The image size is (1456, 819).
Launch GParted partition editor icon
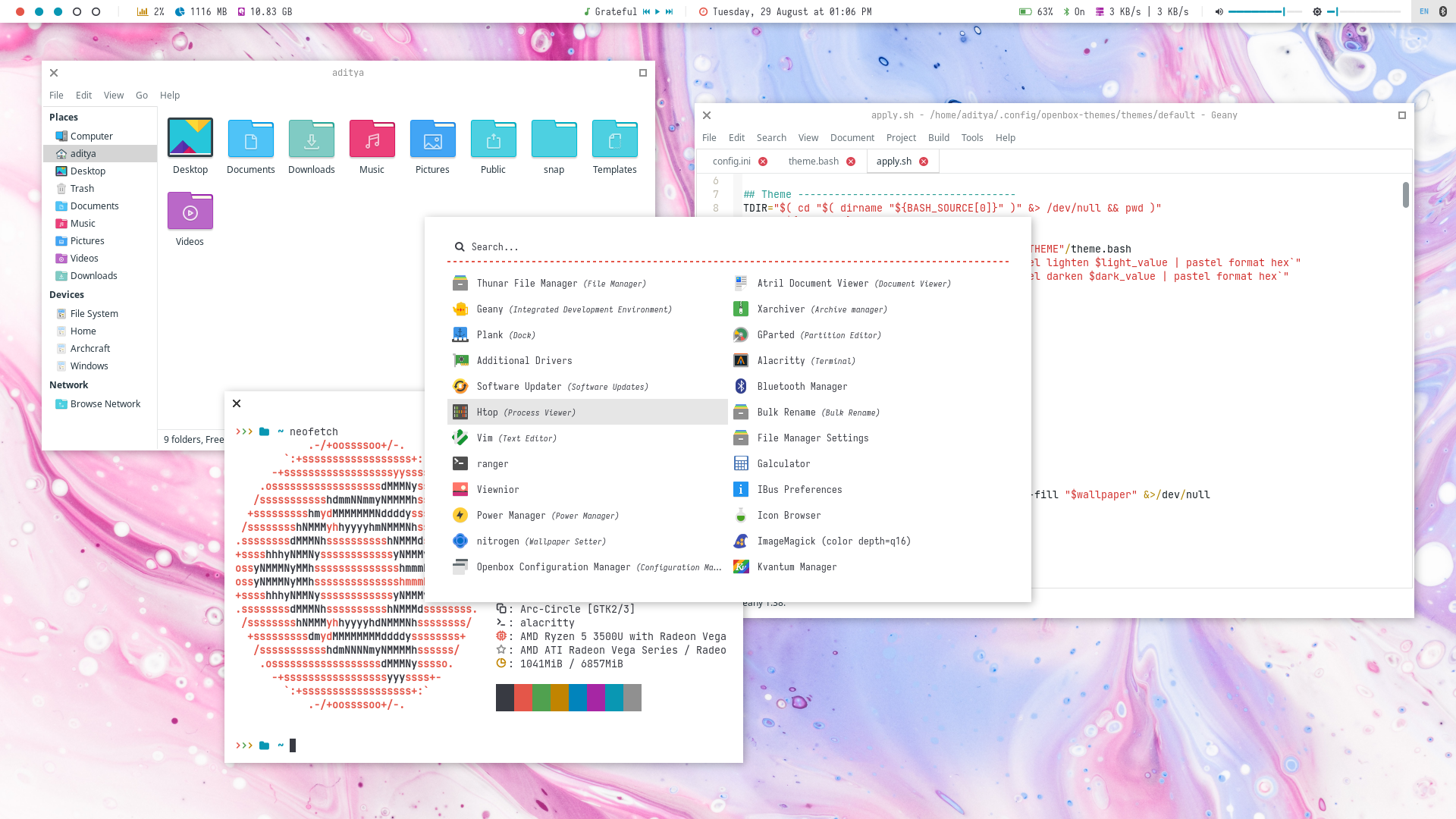pos(741,335)
